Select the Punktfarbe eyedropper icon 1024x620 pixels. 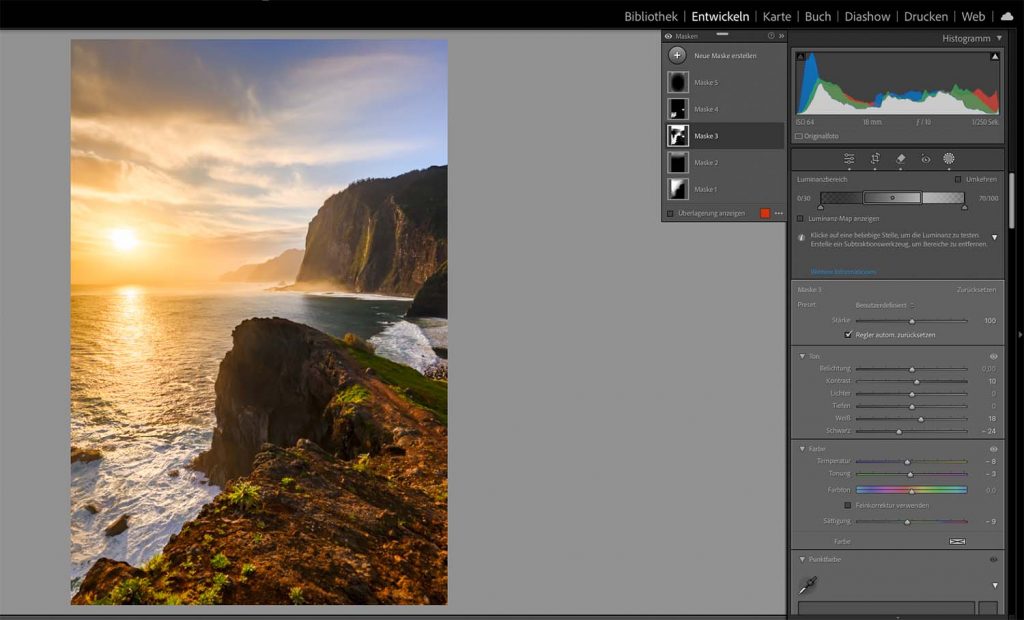point(808,585)
